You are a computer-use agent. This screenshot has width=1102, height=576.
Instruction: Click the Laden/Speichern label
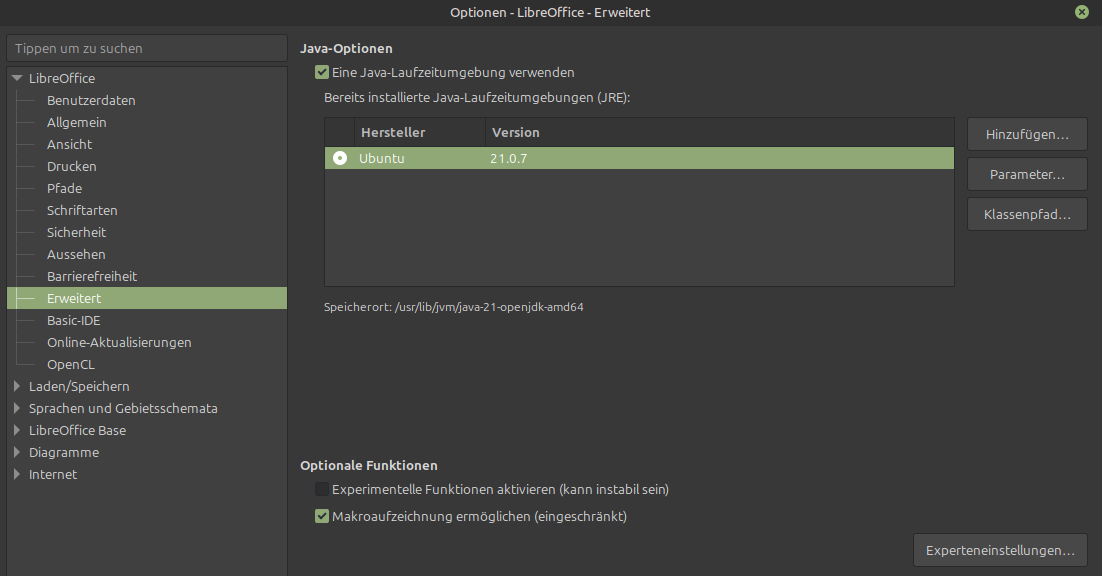[79, 386]
